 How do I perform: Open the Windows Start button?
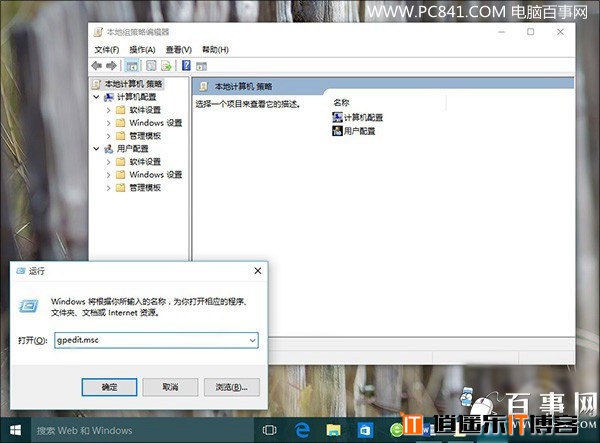pyautogui.click(x=15, y=430)
